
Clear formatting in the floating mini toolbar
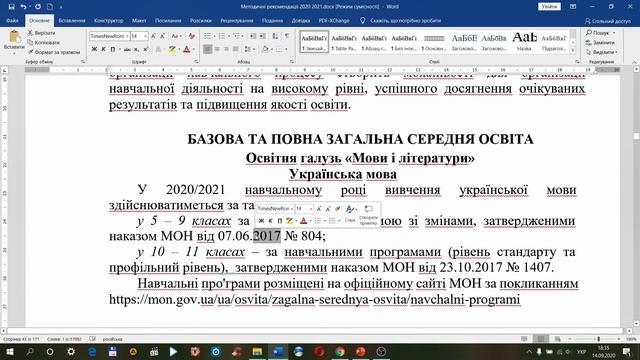click(338, 209)
